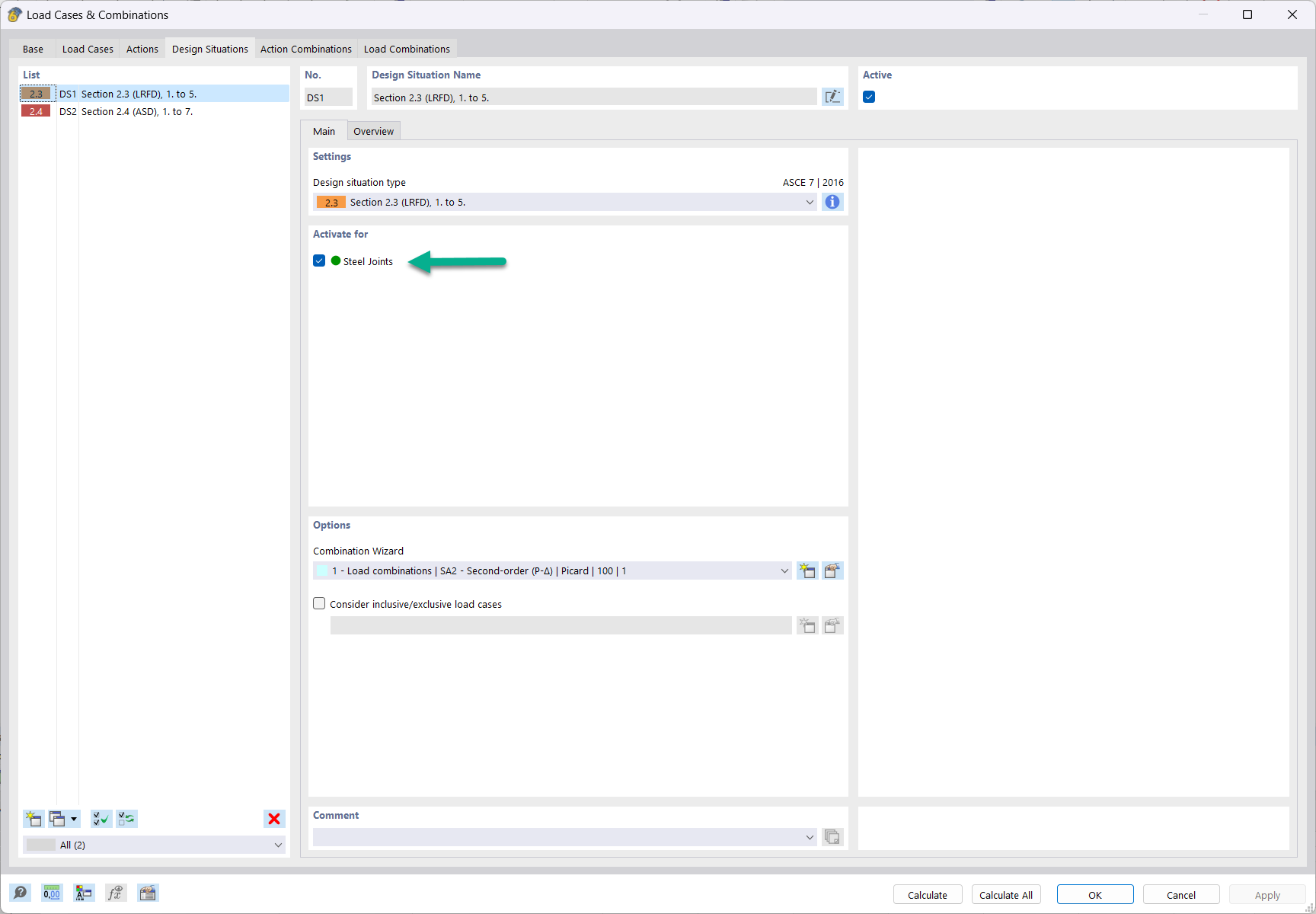Image resolution: width=1316 pixels, height=914 pixels.
Task: Confirm with the OK button
Action: (1095, 894)
